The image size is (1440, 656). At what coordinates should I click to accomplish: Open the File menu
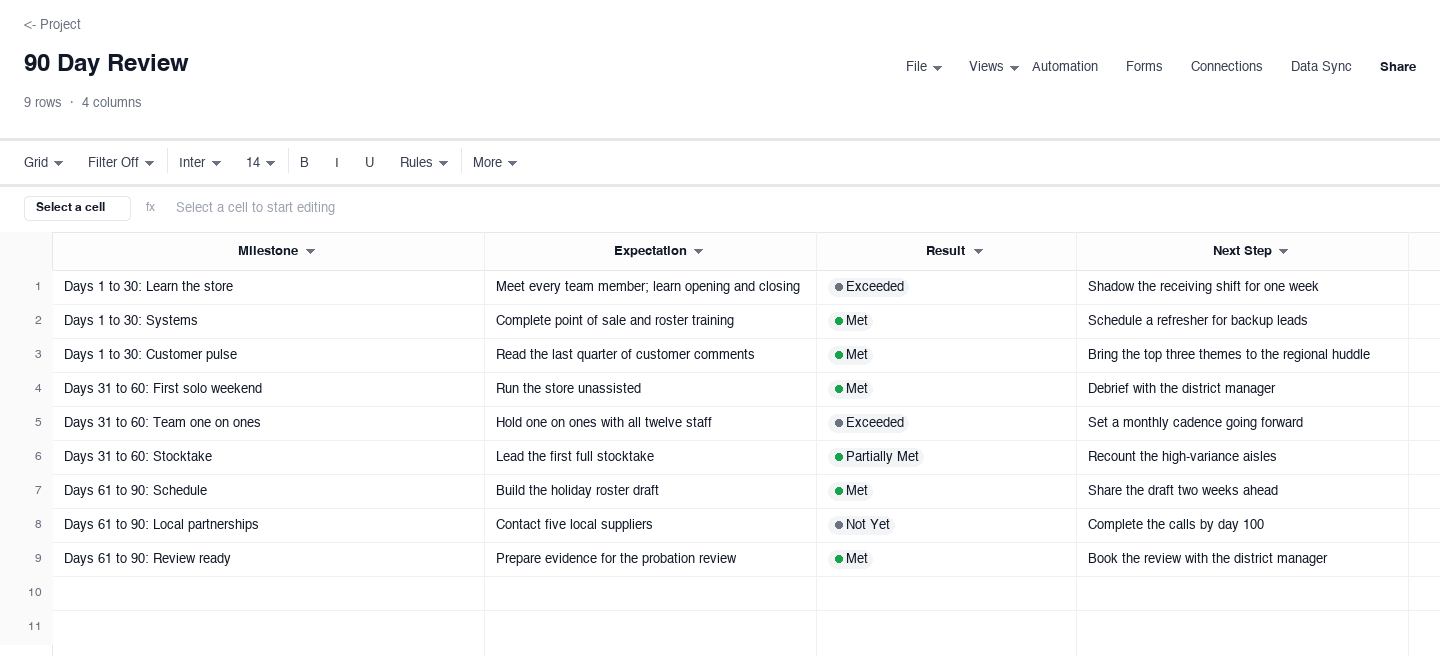pos(923,67)
